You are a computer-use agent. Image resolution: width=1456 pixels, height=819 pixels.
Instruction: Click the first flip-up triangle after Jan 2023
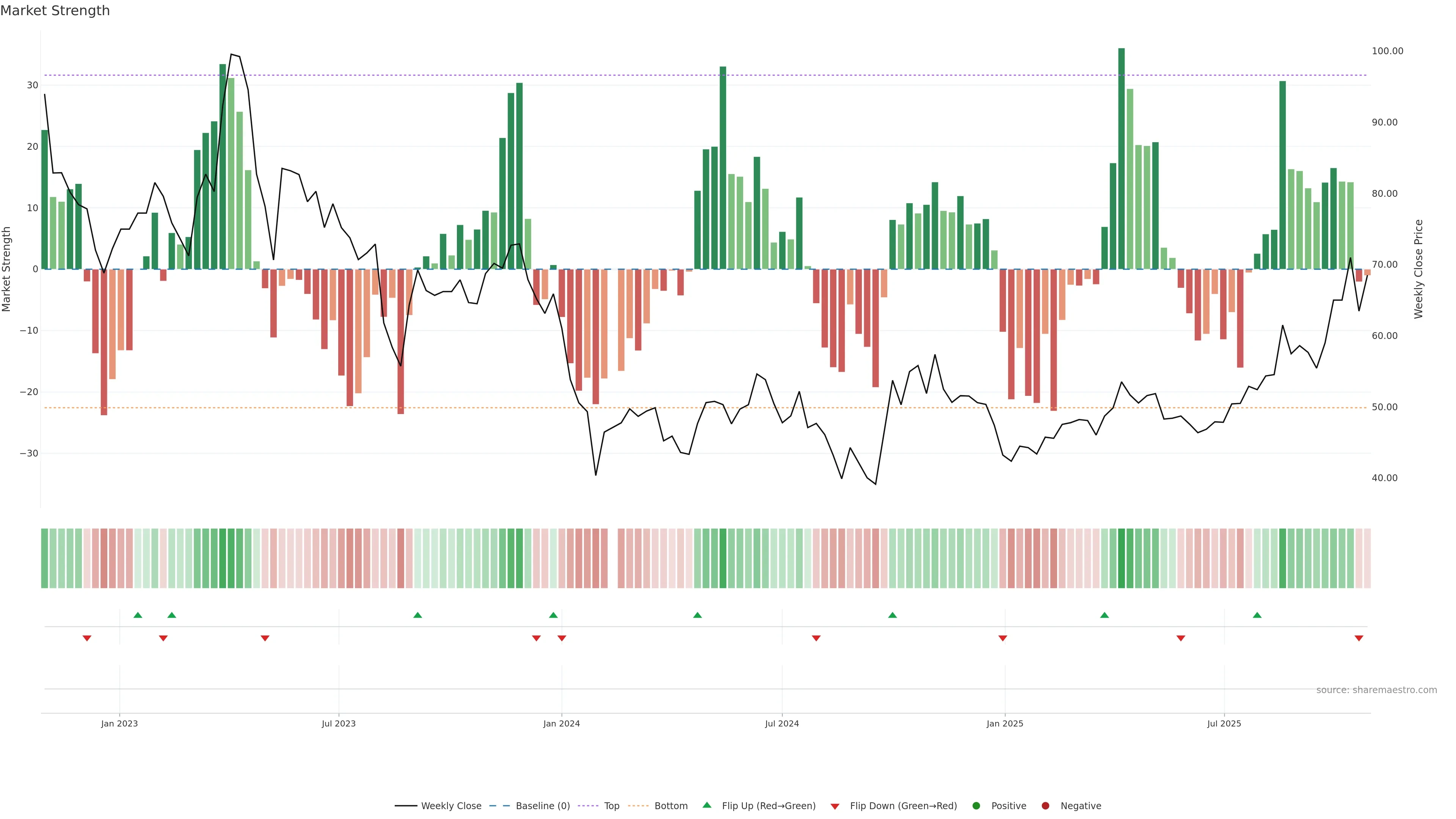[x=138, y=615]
